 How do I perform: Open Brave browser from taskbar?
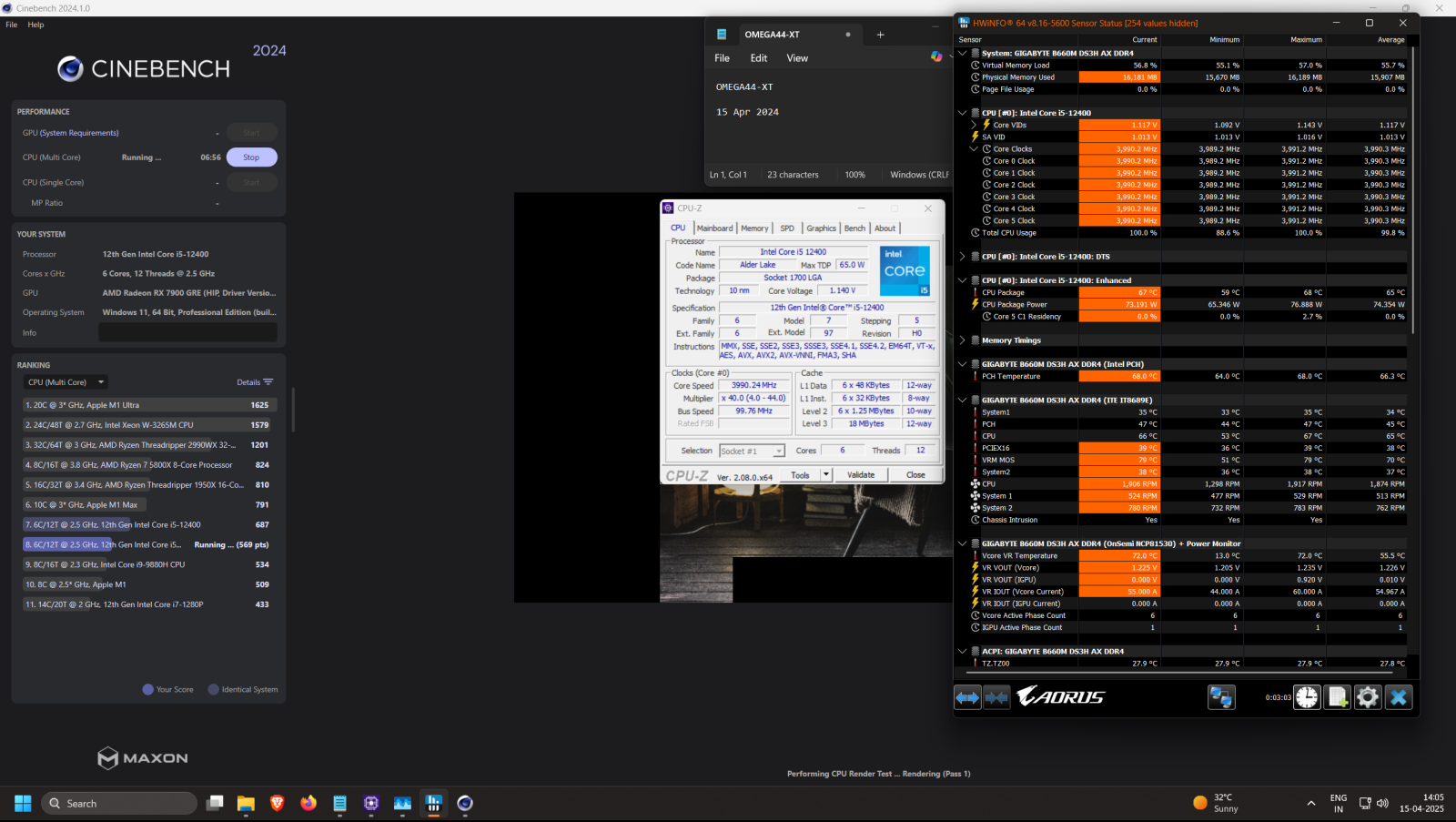pyautogui.click(x=278, y=803)
